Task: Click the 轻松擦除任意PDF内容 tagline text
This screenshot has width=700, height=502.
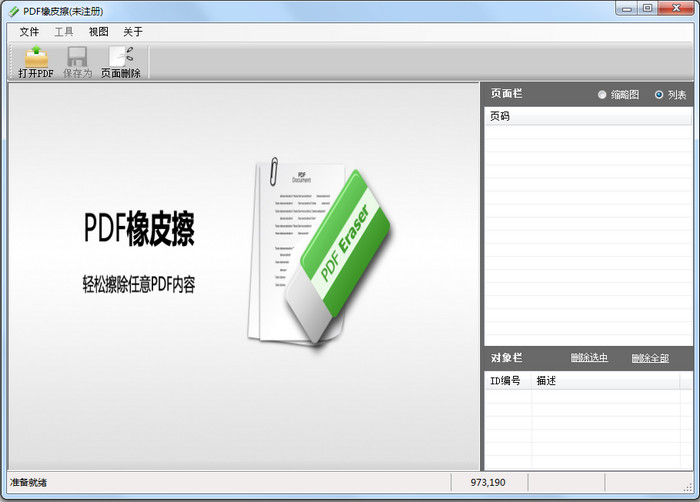Action: click(x=139, y=284)
